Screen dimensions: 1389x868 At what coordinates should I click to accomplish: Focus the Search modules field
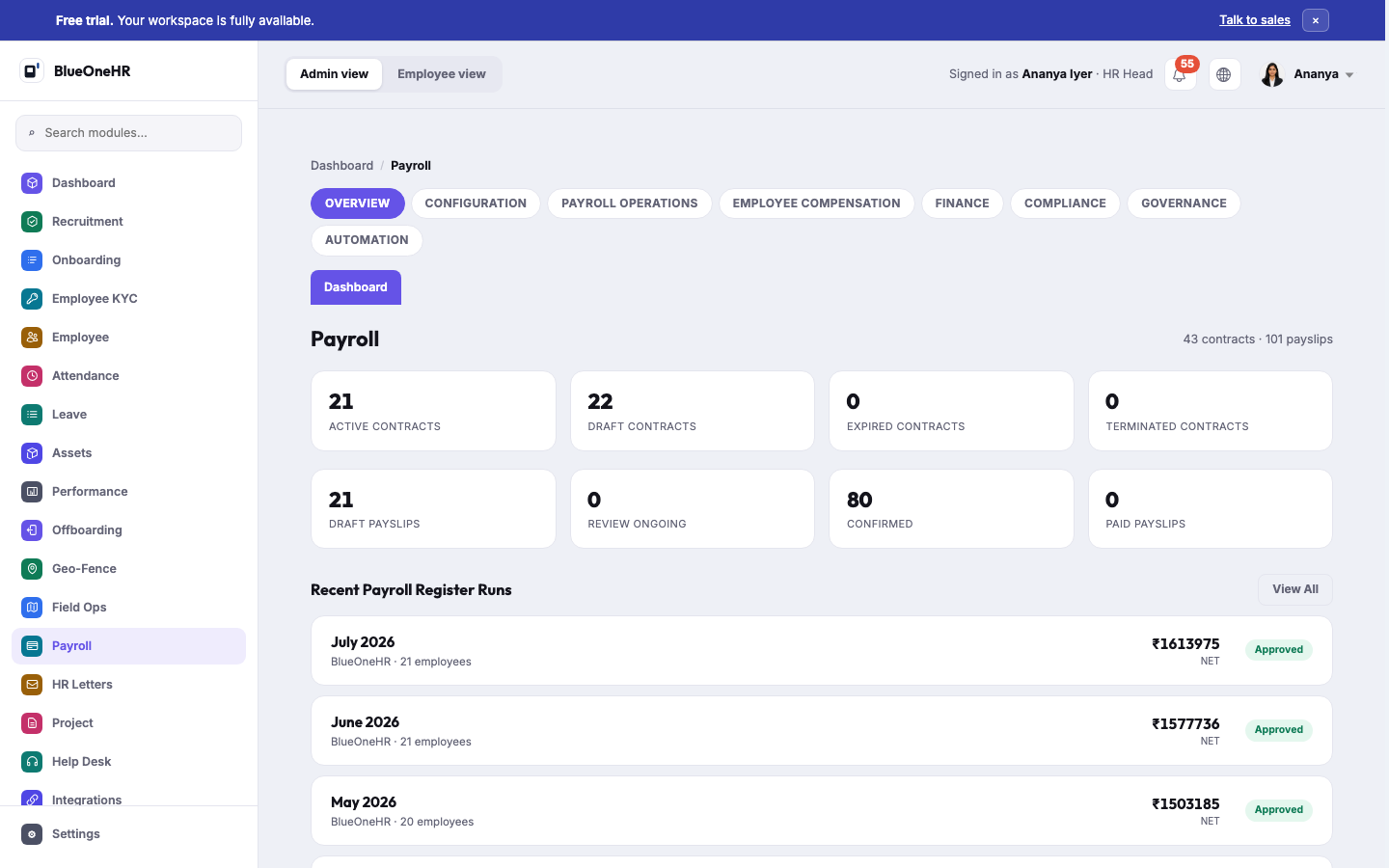pyautogui.click(x=128, y=133)
